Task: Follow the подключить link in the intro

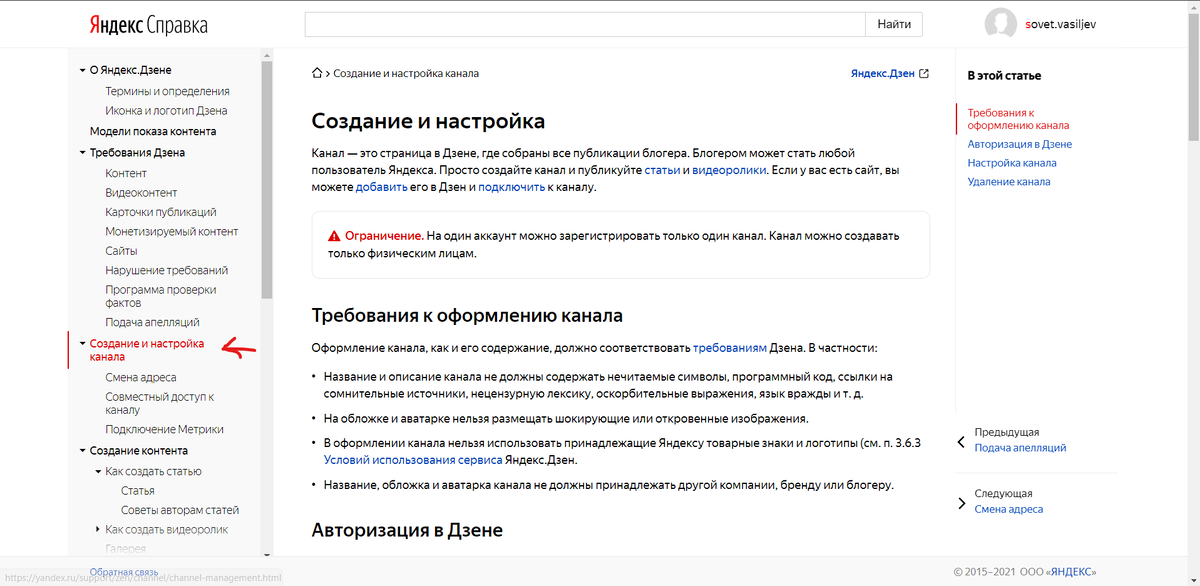Action: 511,187
